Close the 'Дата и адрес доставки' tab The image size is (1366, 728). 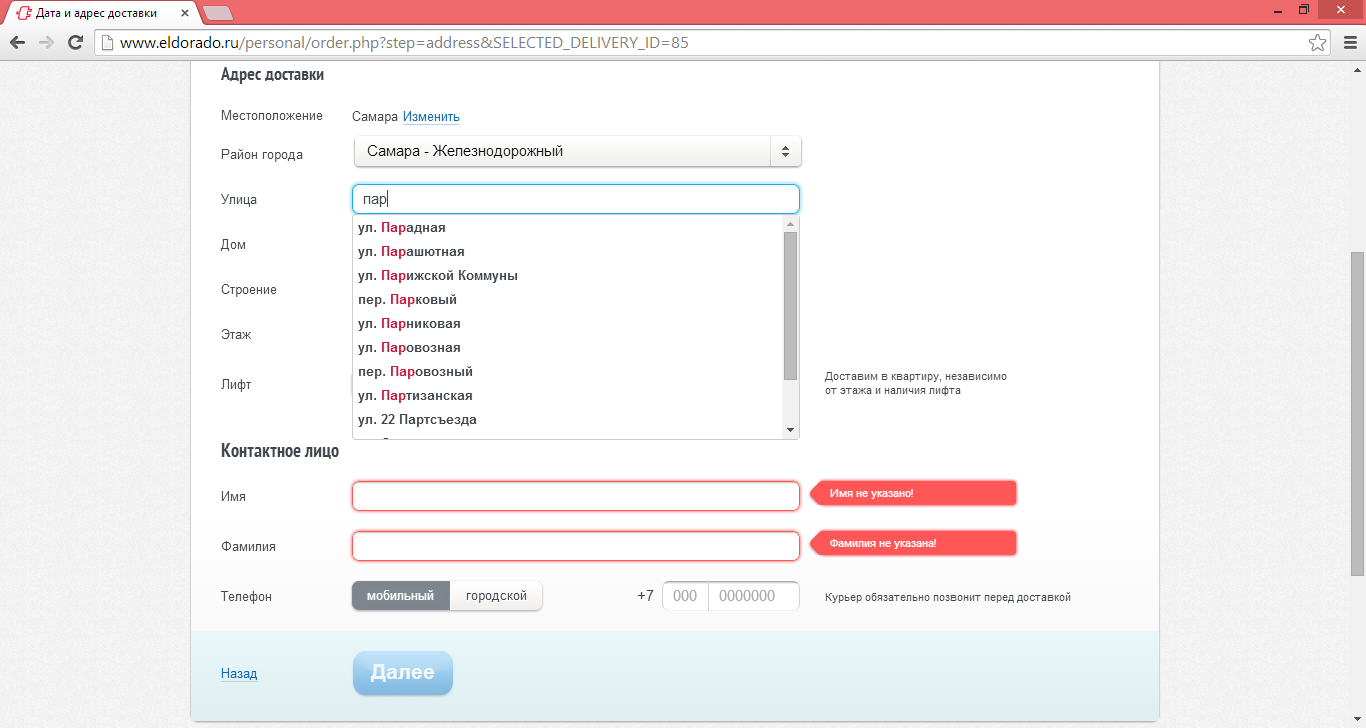coord(186,13)
